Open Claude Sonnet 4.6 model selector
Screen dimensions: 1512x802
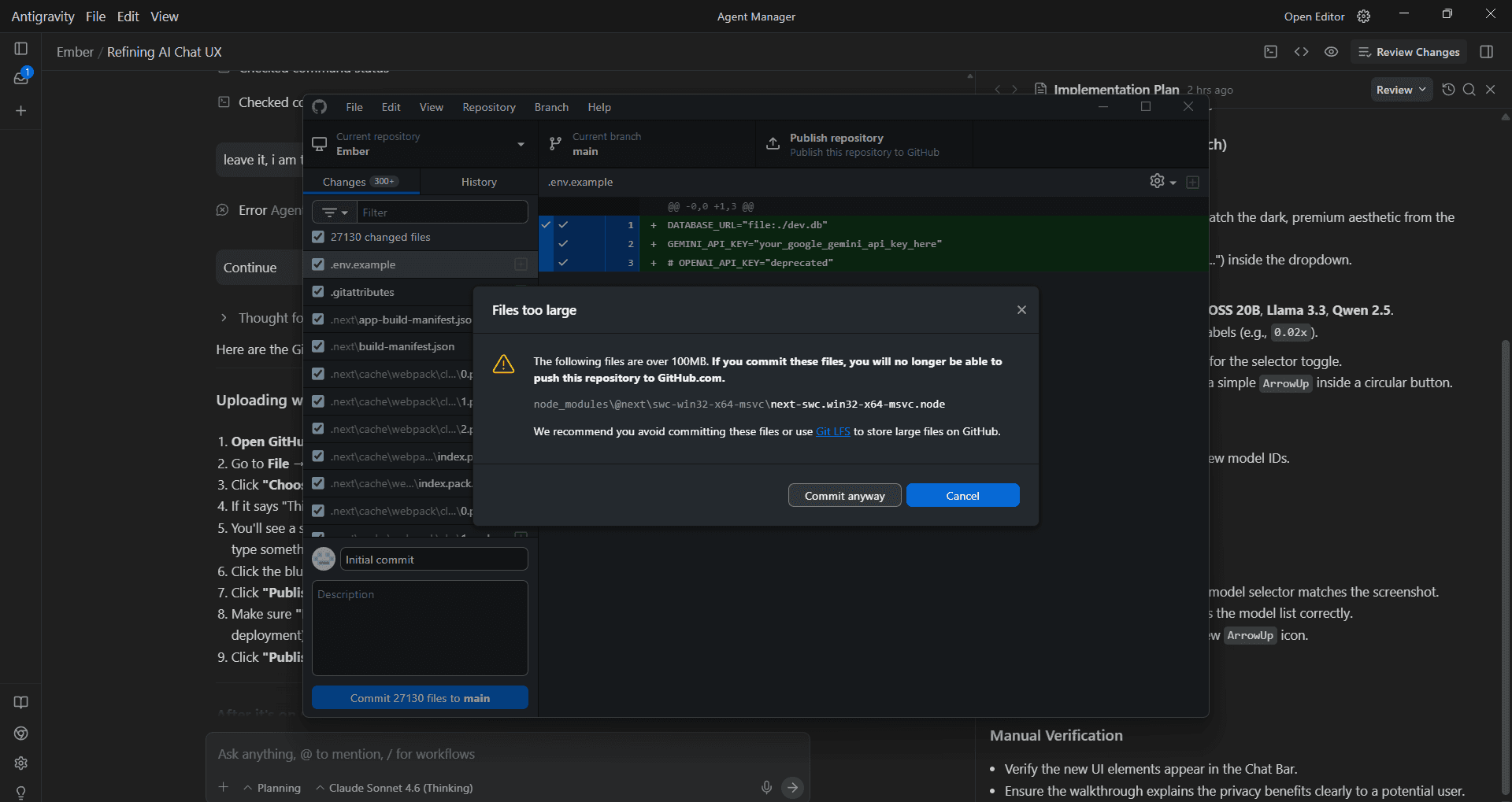(x=395, y=788)
